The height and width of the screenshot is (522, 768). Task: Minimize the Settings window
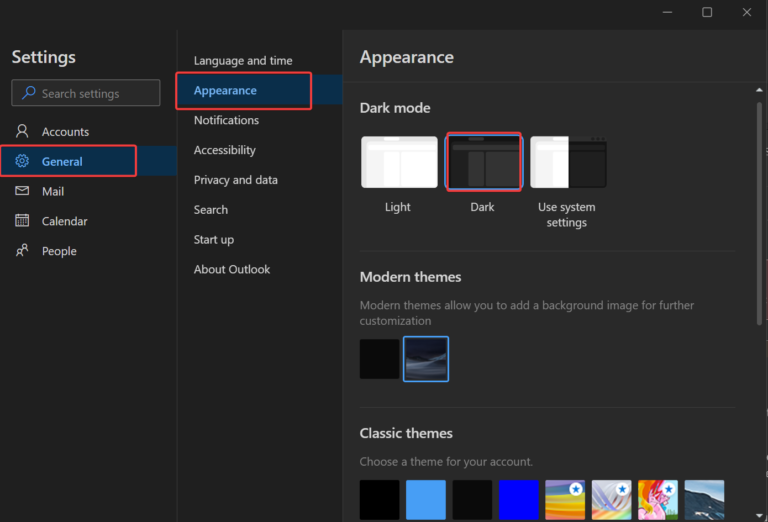tap(667, 12)
